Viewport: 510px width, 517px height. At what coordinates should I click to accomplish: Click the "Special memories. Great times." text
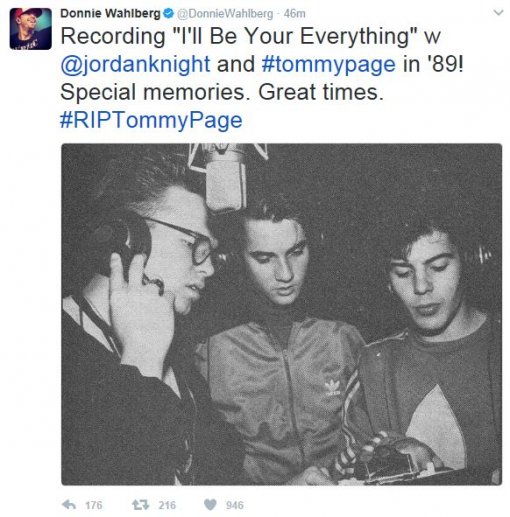(222, 92)
